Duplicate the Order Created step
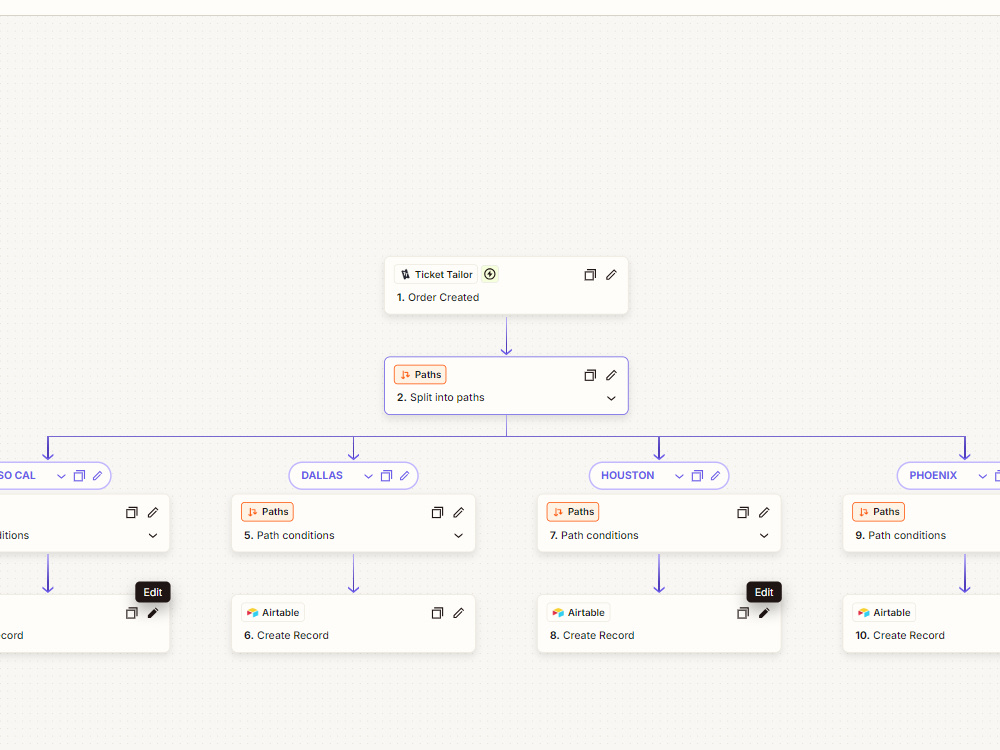 [x=590, y=275]
